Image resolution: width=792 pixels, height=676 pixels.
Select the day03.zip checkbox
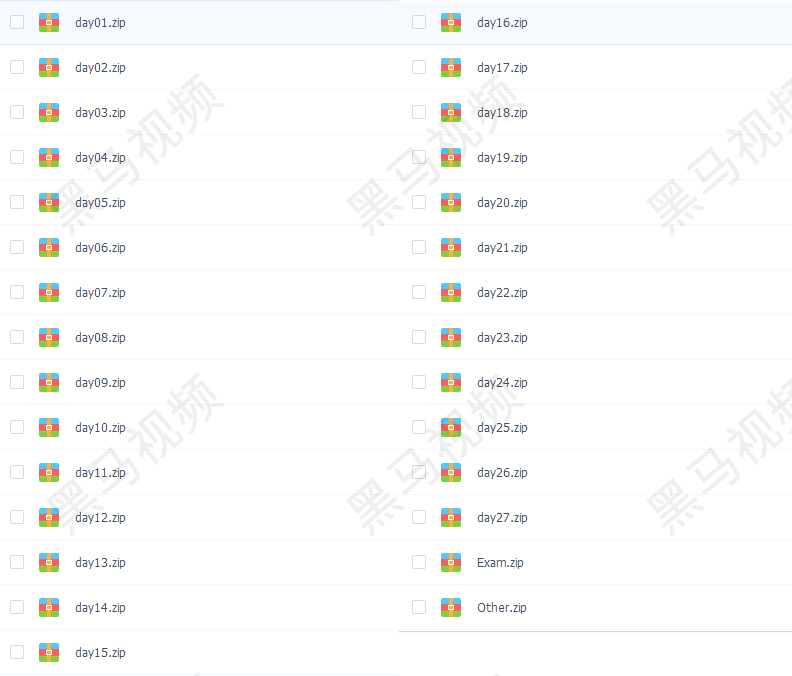click(17, 112)
